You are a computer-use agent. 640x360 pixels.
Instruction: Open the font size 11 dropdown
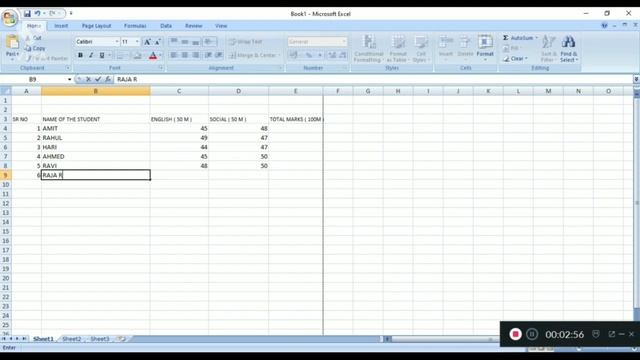point(137,42)
